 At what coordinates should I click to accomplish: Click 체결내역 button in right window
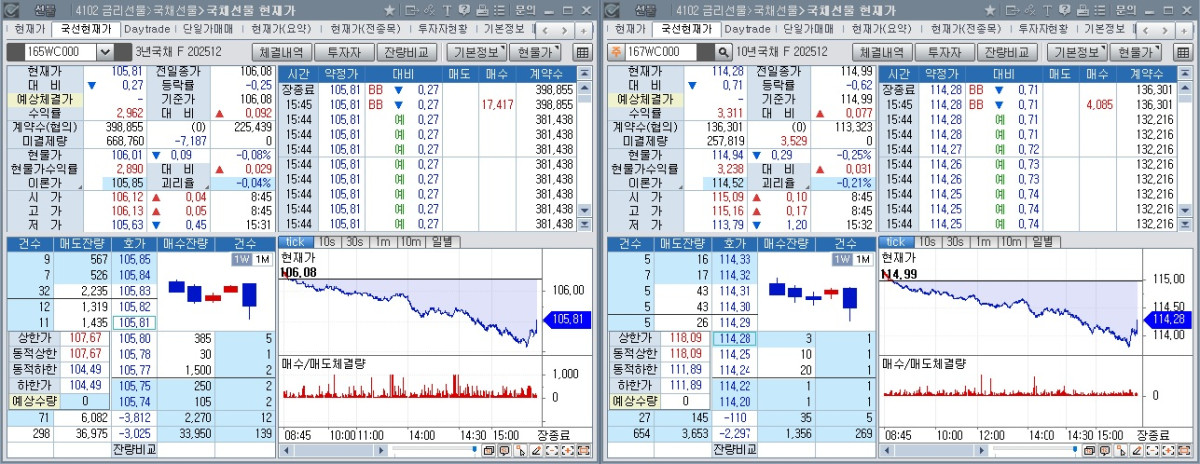coord(880,52)
